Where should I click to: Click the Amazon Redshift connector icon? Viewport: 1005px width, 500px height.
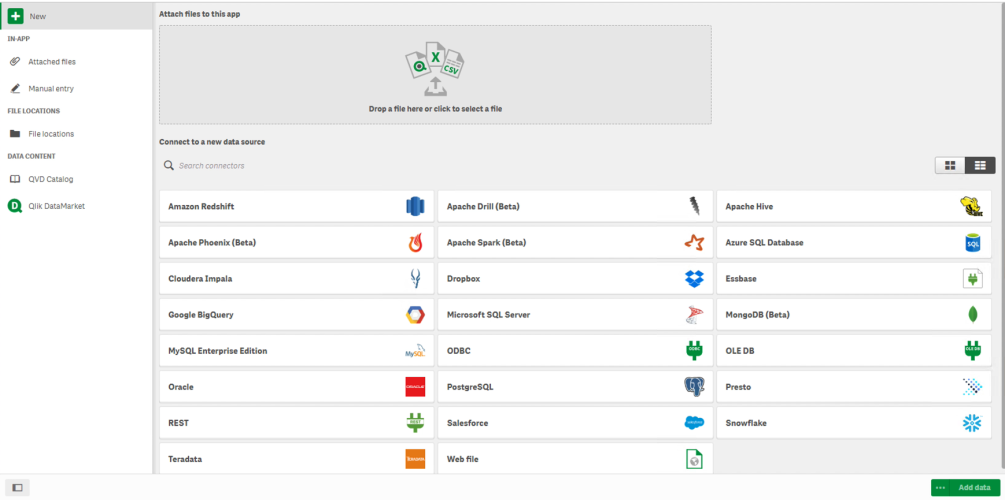point(415,207)
